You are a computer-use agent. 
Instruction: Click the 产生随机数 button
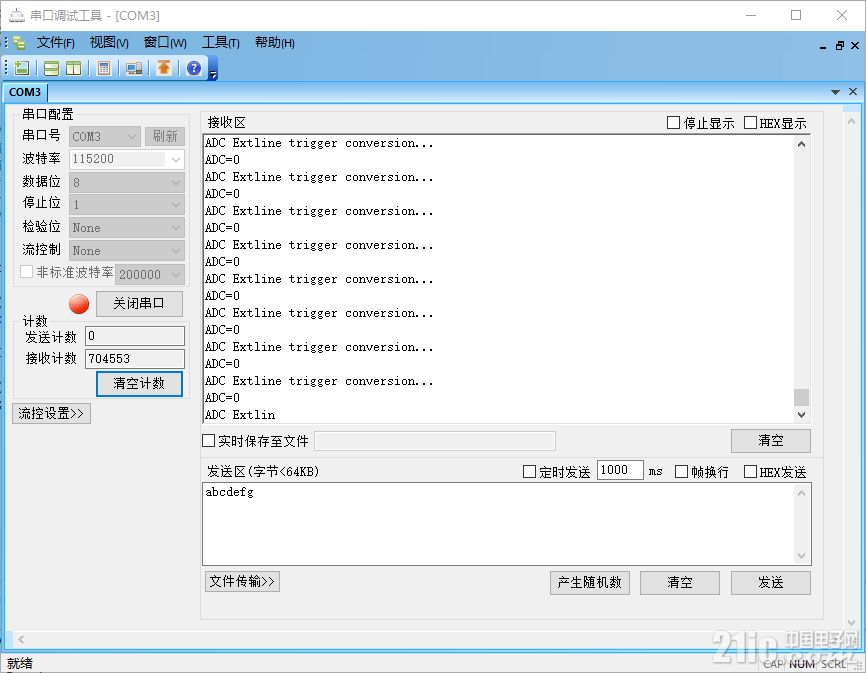[589, 582]
